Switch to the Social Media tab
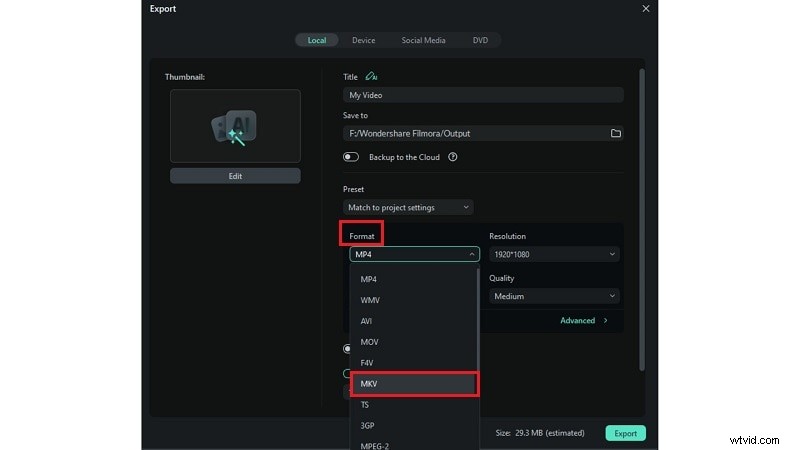This screenshot has width=800, height=450. (424, 40)
